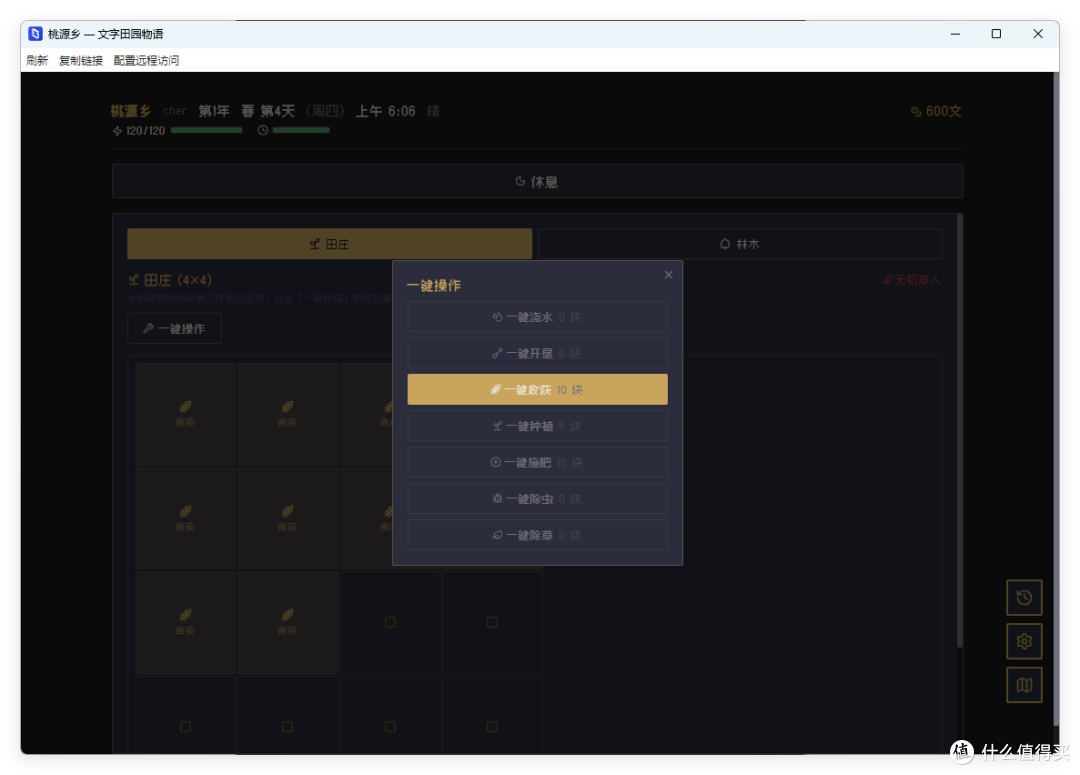Click the 无稻草人 scarecrow status text
Image resolution: width=1080 pixels, height=775 pixels.
pyautogui.click(x=912, y=280)
